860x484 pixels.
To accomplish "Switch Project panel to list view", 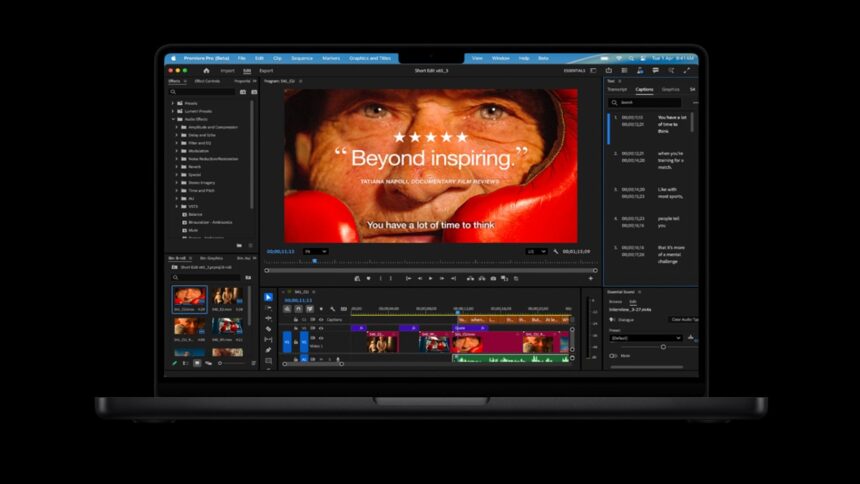I will click(185, 363).
